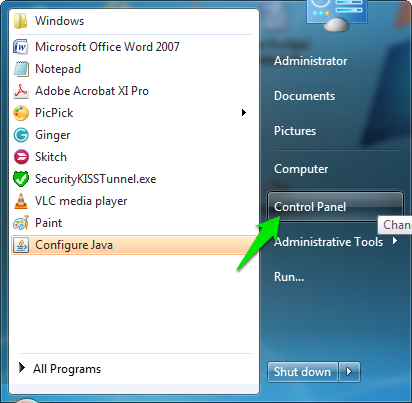Open the Notepad icon
This screenshot has width=412, height=403.
(21, 69)
